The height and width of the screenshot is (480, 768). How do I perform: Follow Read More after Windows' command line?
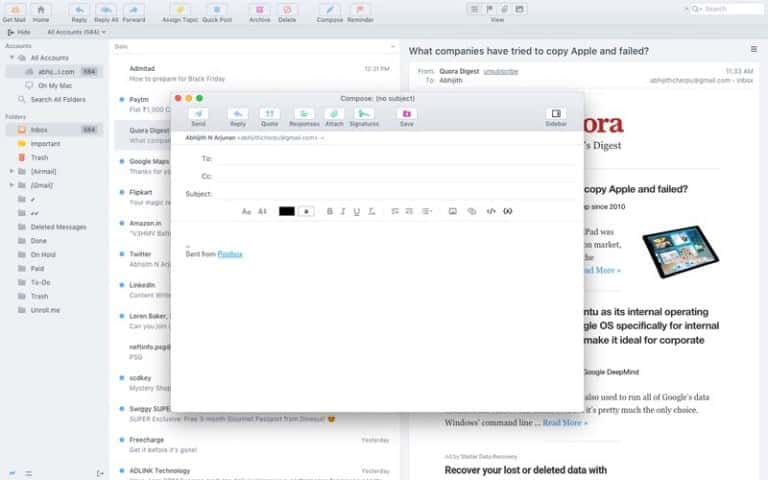(564, 423)
